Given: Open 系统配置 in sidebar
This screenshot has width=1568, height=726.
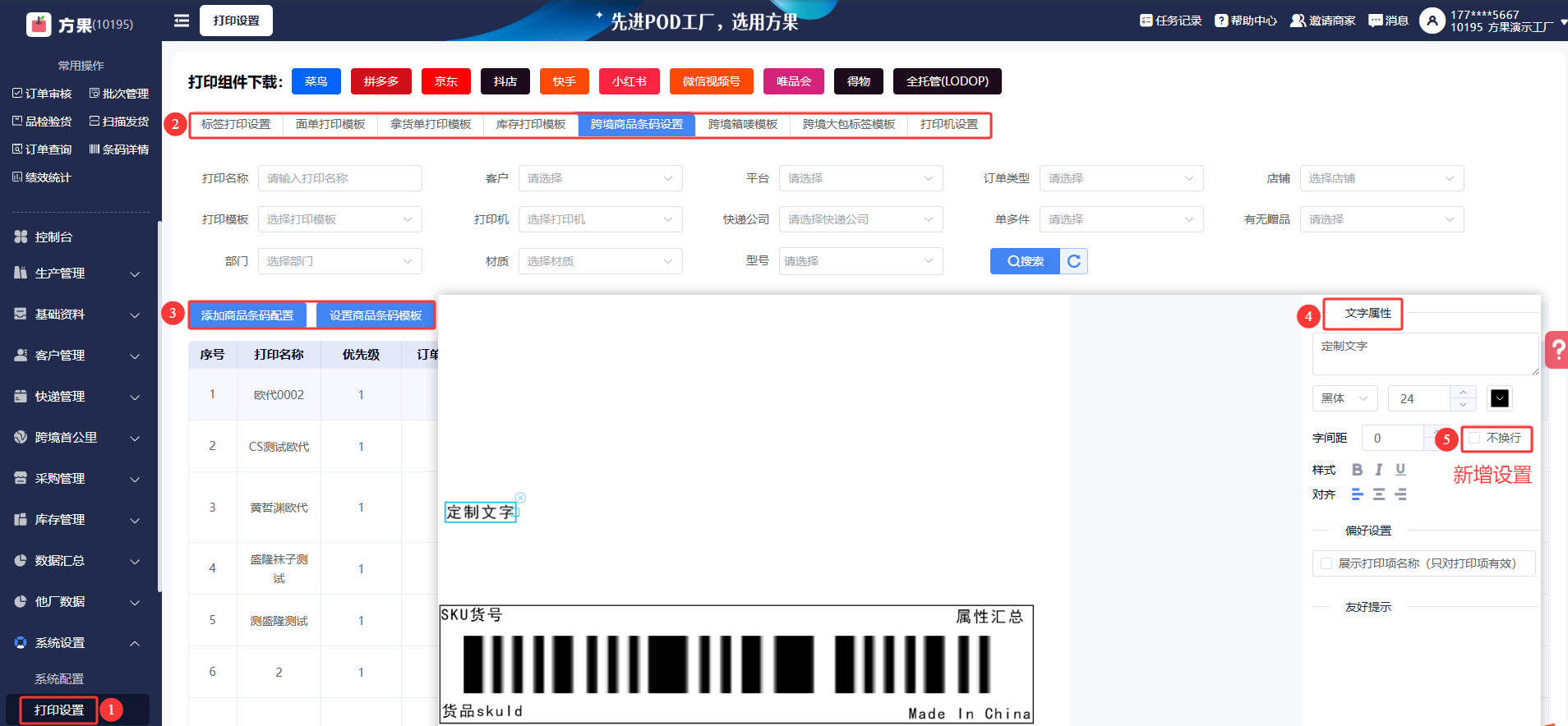Looking at the screenshot, I should (x=59, y=679).
